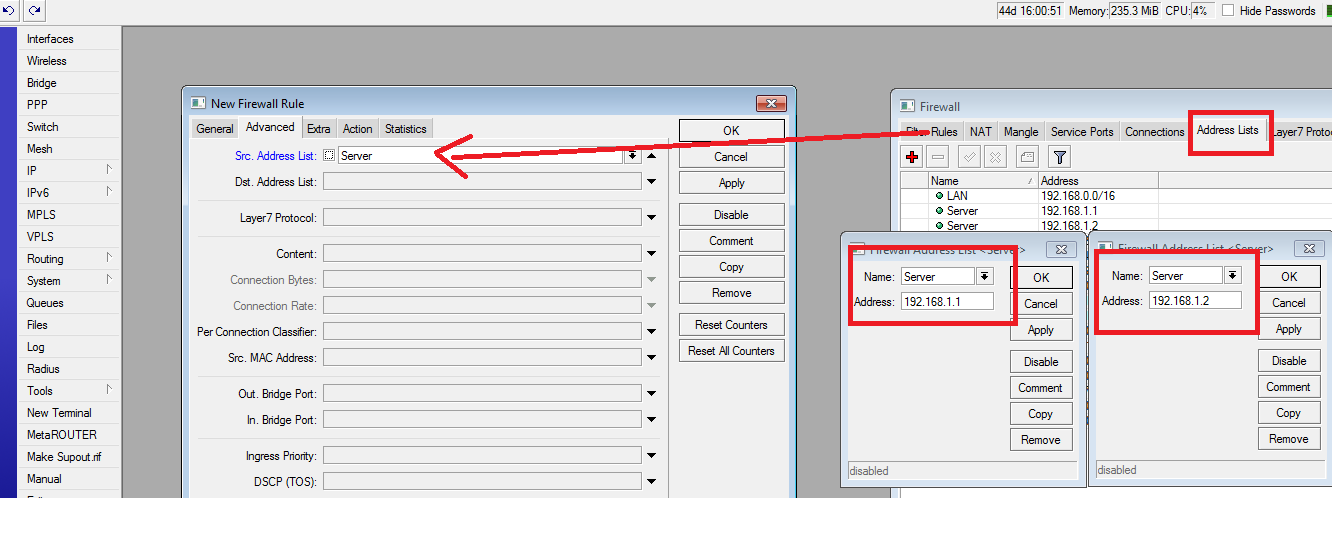Viewport: 1332px width, 533px height.
Task: Expand the Src. MAC Address field
Action: coord(652,358)
